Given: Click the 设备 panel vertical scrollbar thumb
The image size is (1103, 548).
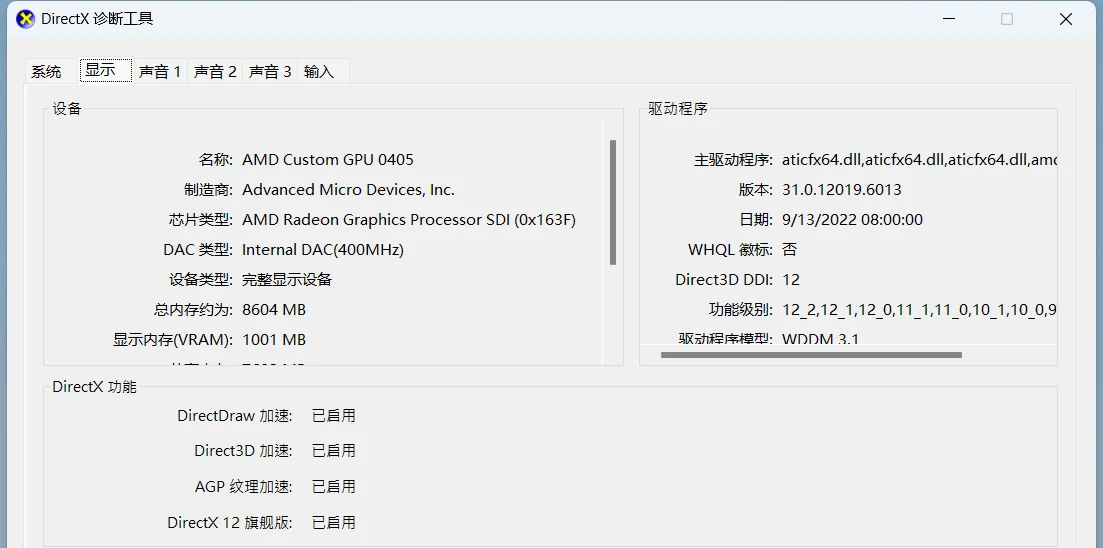Looking at the screenshot, I should tap(613, 202).
